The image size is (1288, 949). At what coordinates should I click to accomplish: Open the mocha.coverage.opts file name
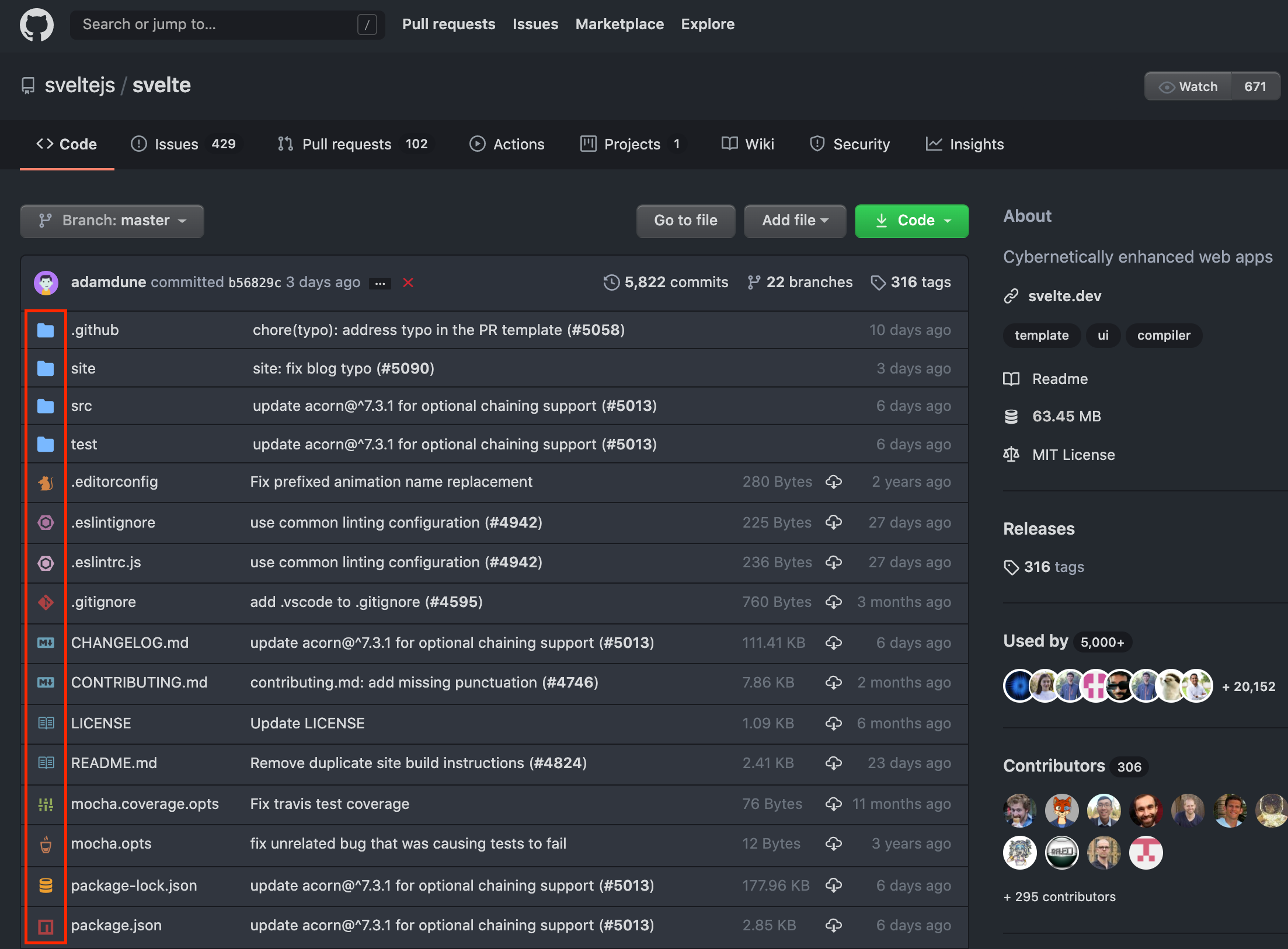point(145,804)
